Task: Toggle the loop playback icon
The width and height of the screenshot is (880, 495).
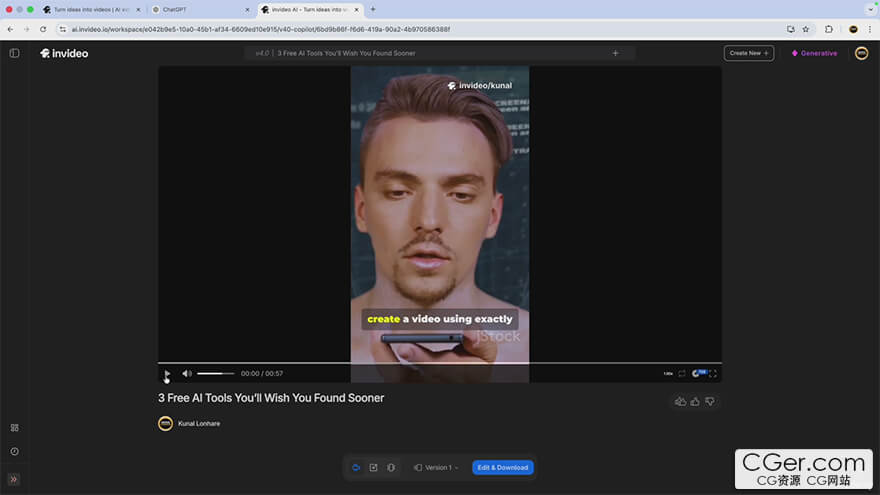Action: pyautogui.click(x=682, y=373)
